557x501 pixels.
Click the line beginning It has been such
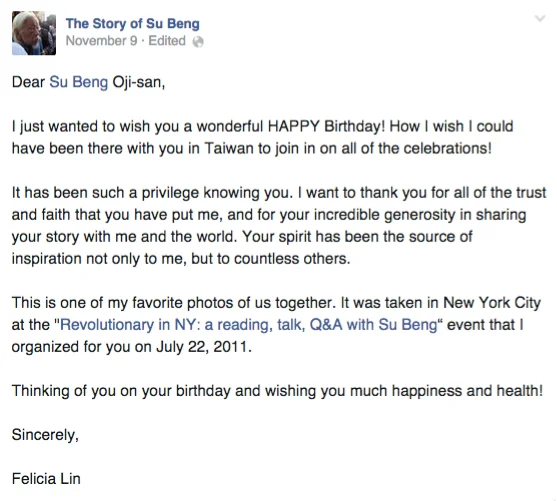(x=279, y=193)
